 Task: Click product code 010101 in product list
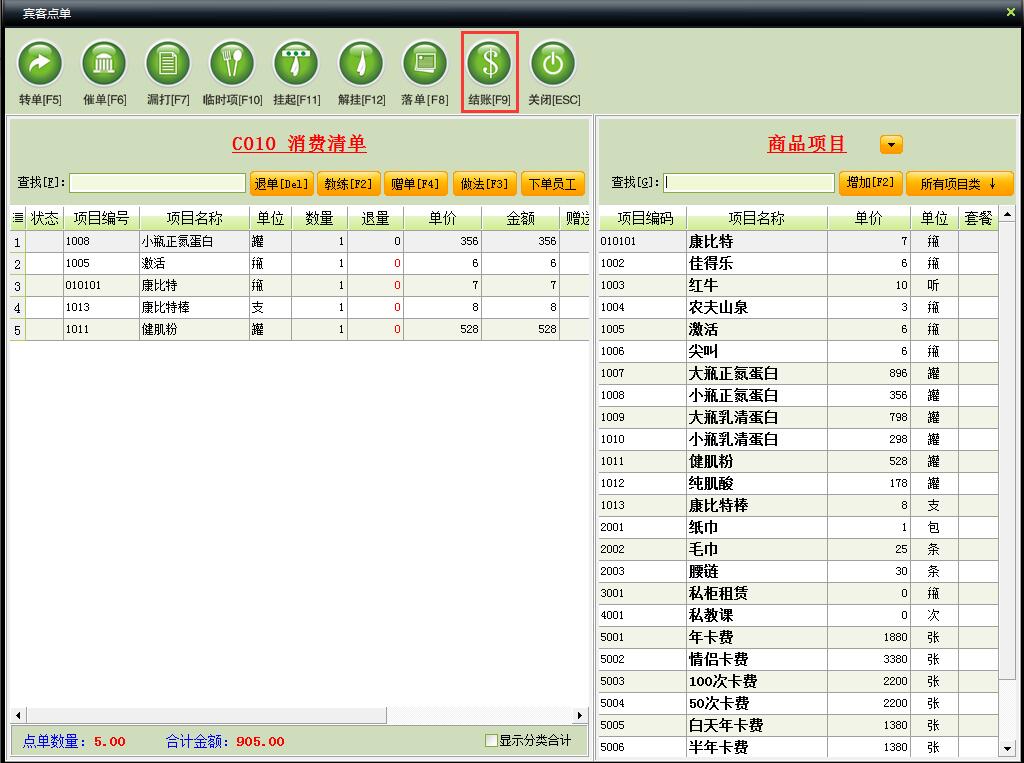618,241
